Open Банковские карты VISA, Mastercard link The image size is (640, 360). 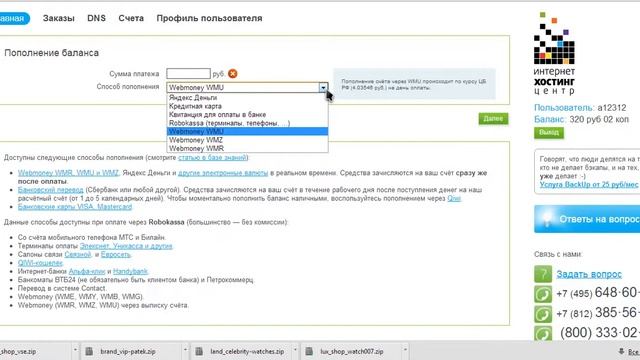point(75,207)
